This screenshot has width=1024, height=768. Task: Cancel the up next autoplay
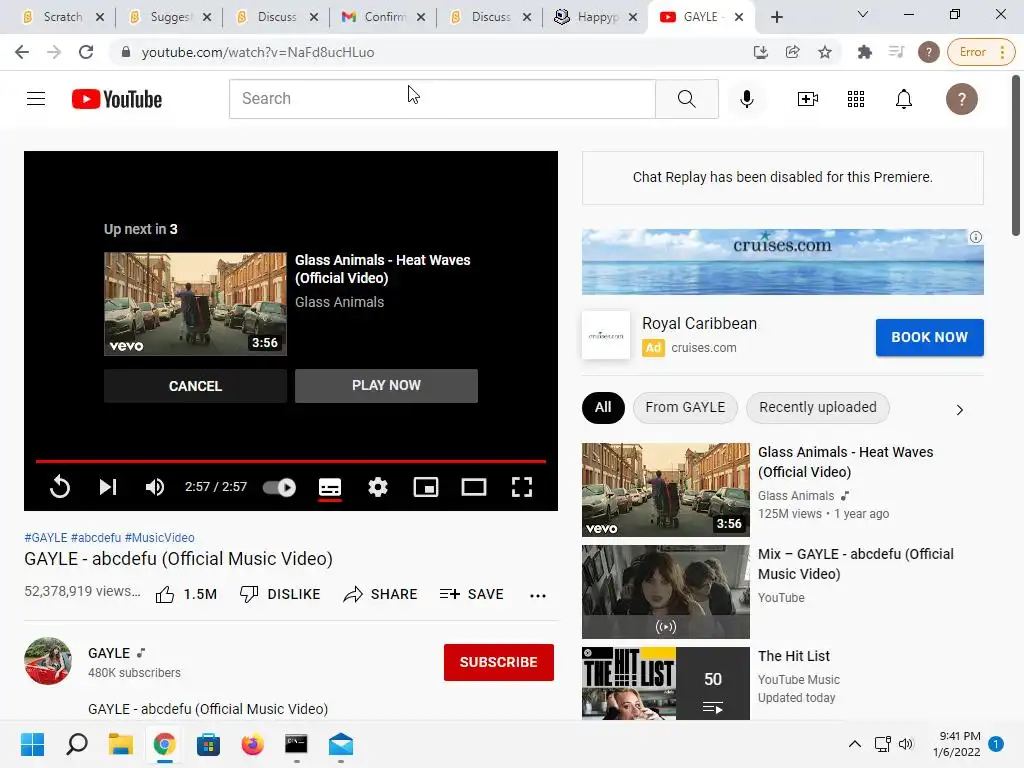(x=195, y=386)
